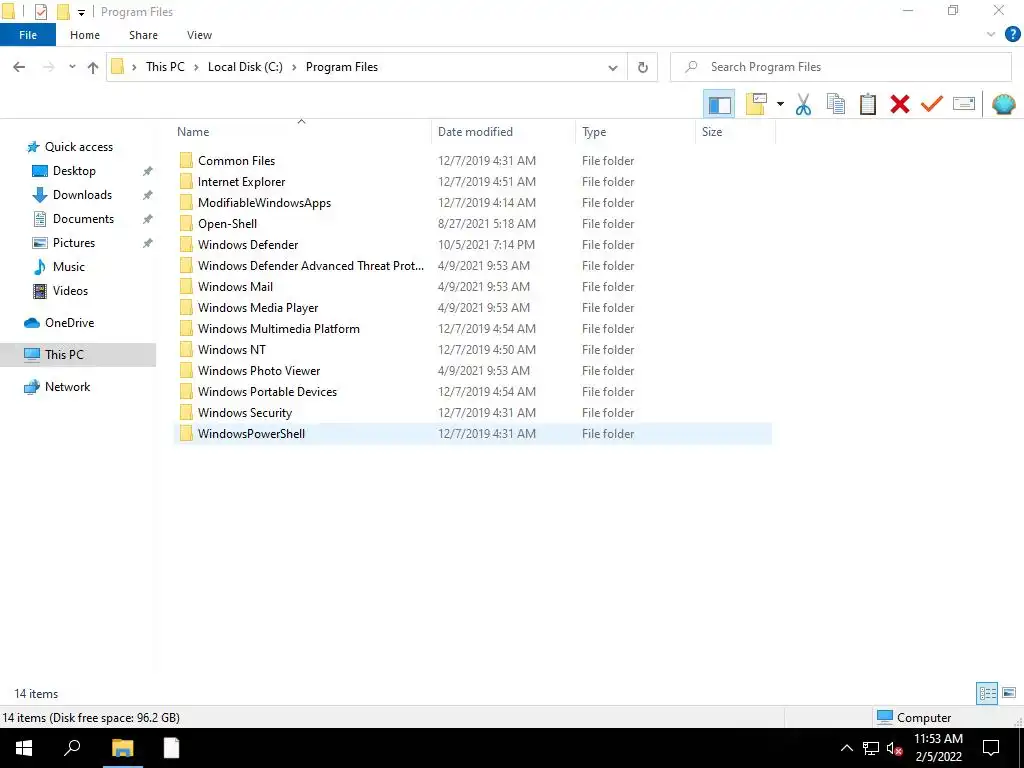Open Documents in navigation pane

coord(83,219)
